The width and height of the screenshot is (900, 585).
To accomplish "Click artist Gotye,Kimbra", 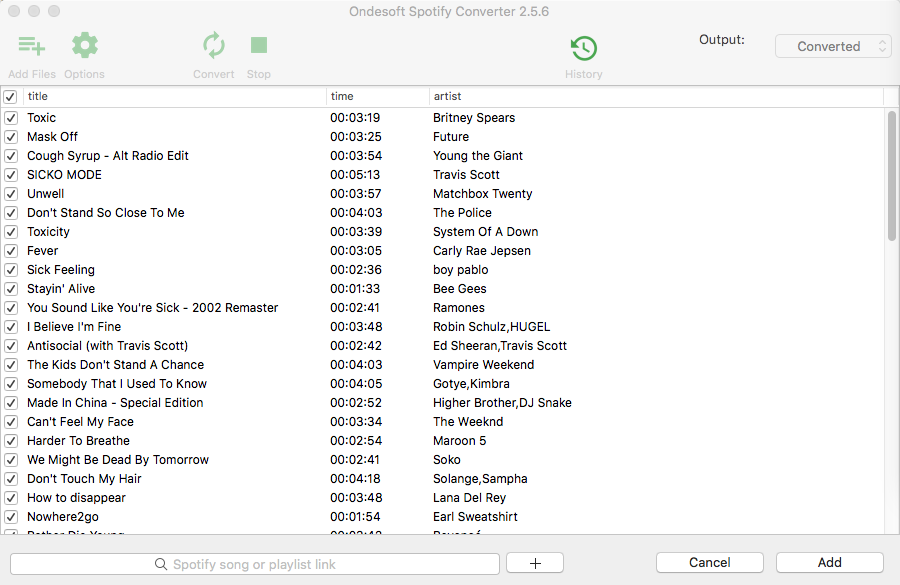I will (471, 383).
